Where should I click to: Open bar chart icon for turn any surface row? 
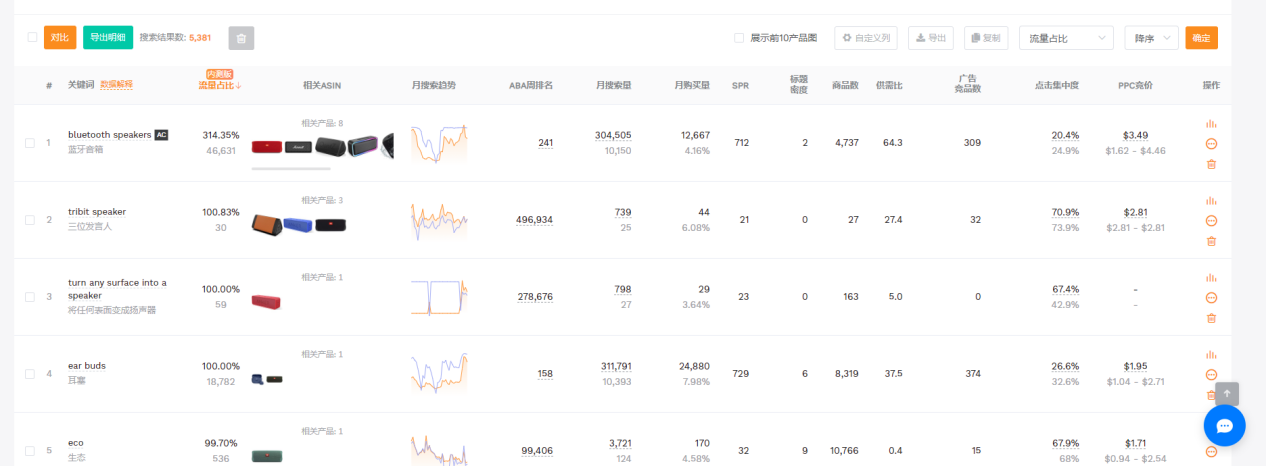[x=1211, y=278]
